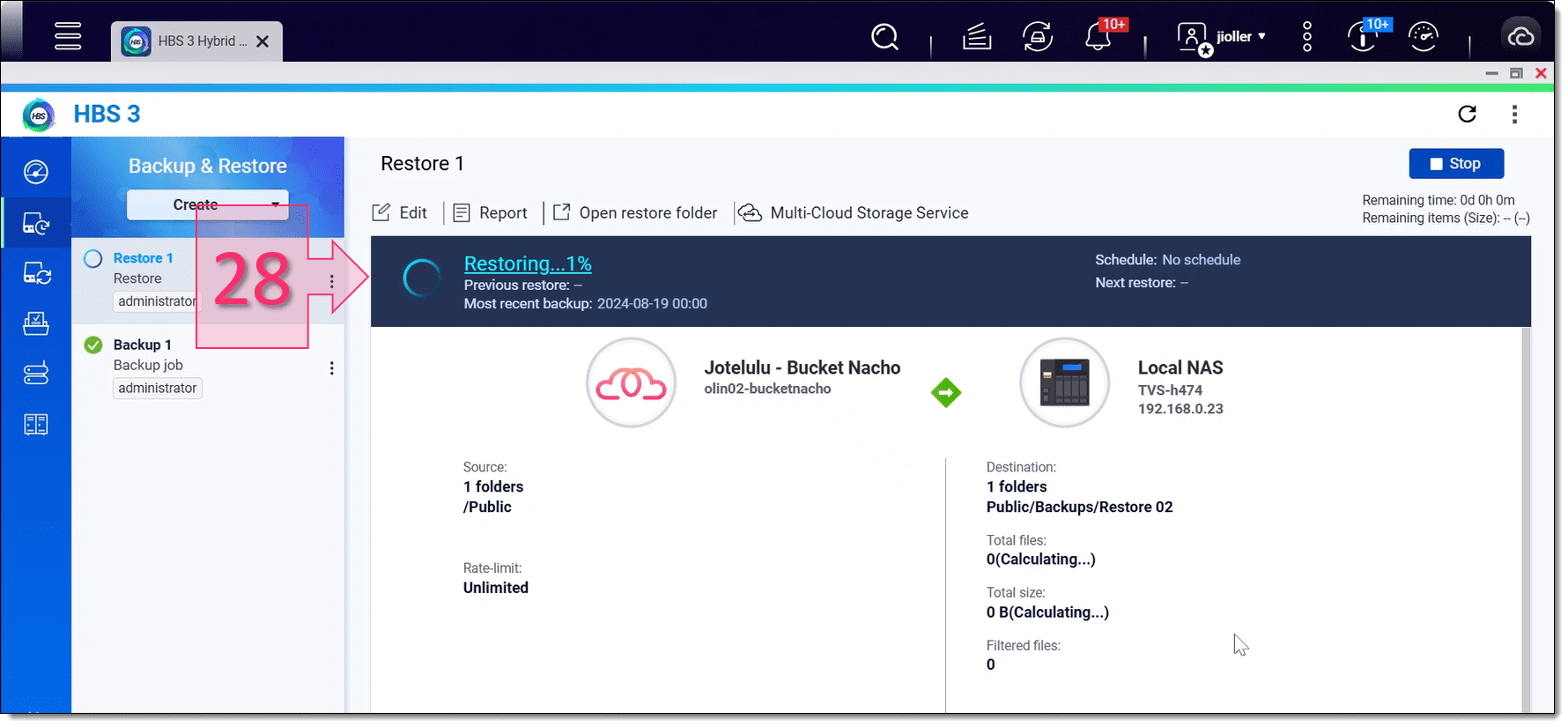
Task: Open the job Report
Action: pyautogui.click(x=491, y=212)
